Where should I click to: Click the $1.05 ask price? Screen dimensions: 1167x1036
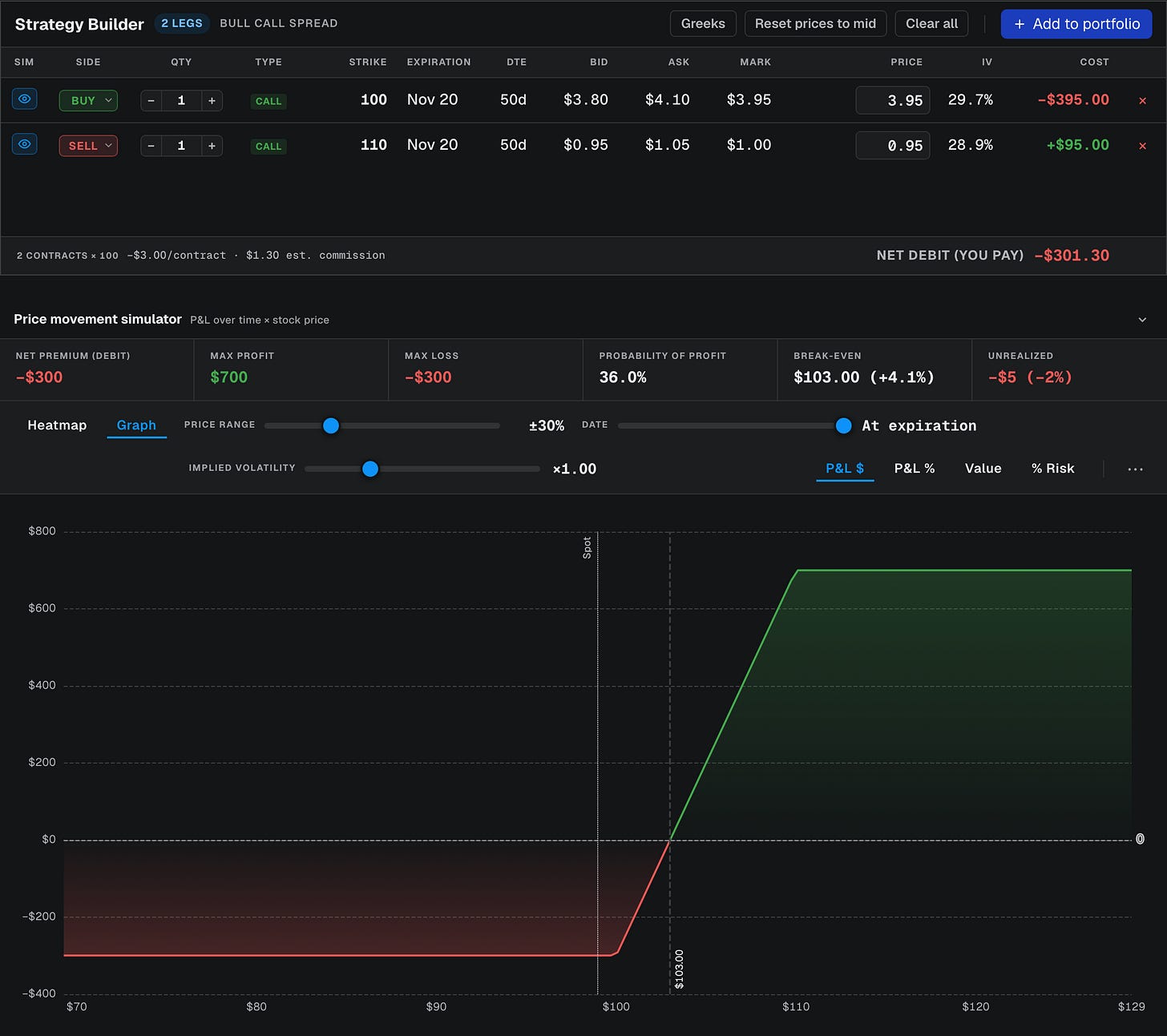(x=668, y=144)
